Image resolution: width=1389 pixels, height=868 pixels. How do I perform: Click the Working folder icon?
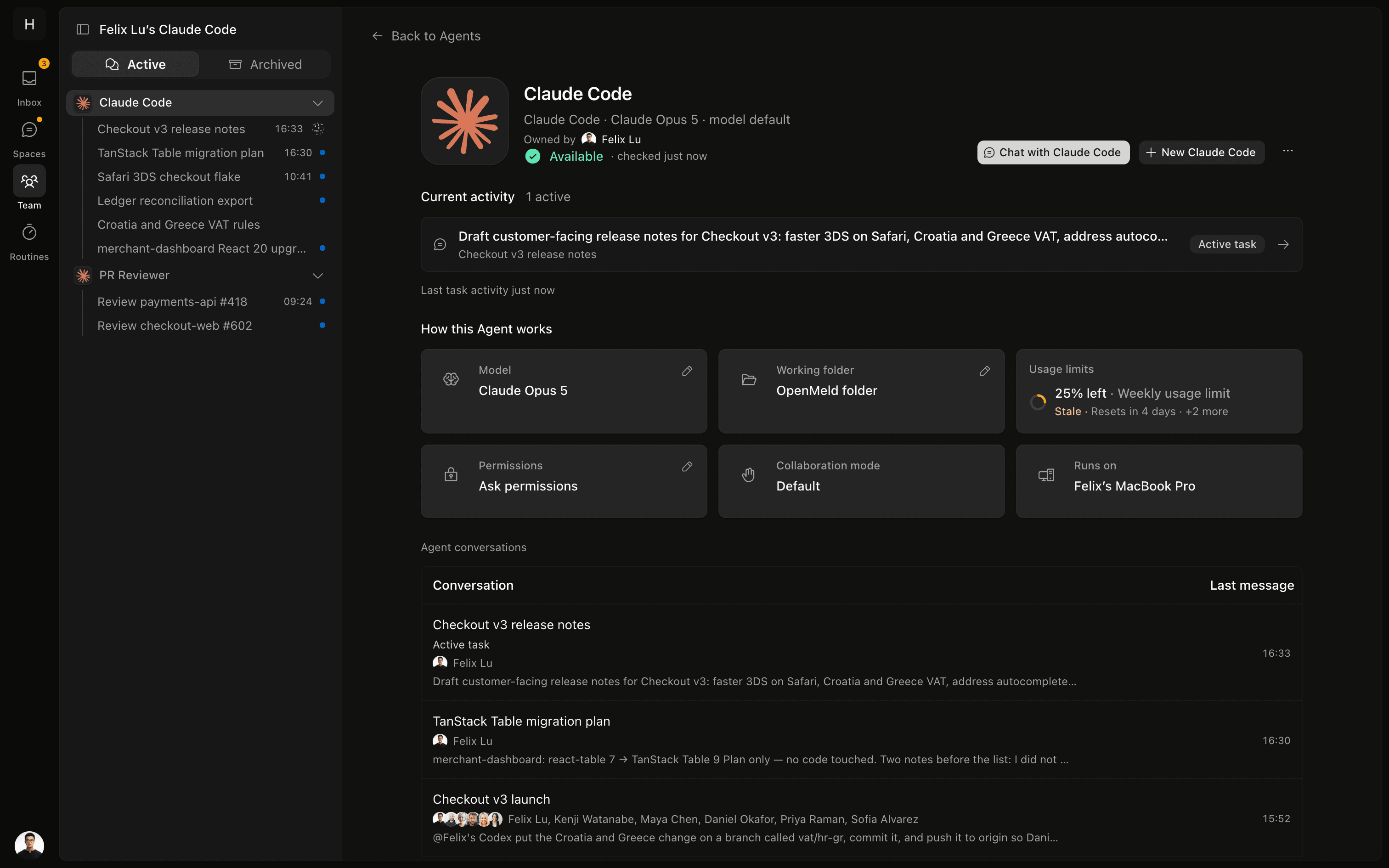coord(749,379)
